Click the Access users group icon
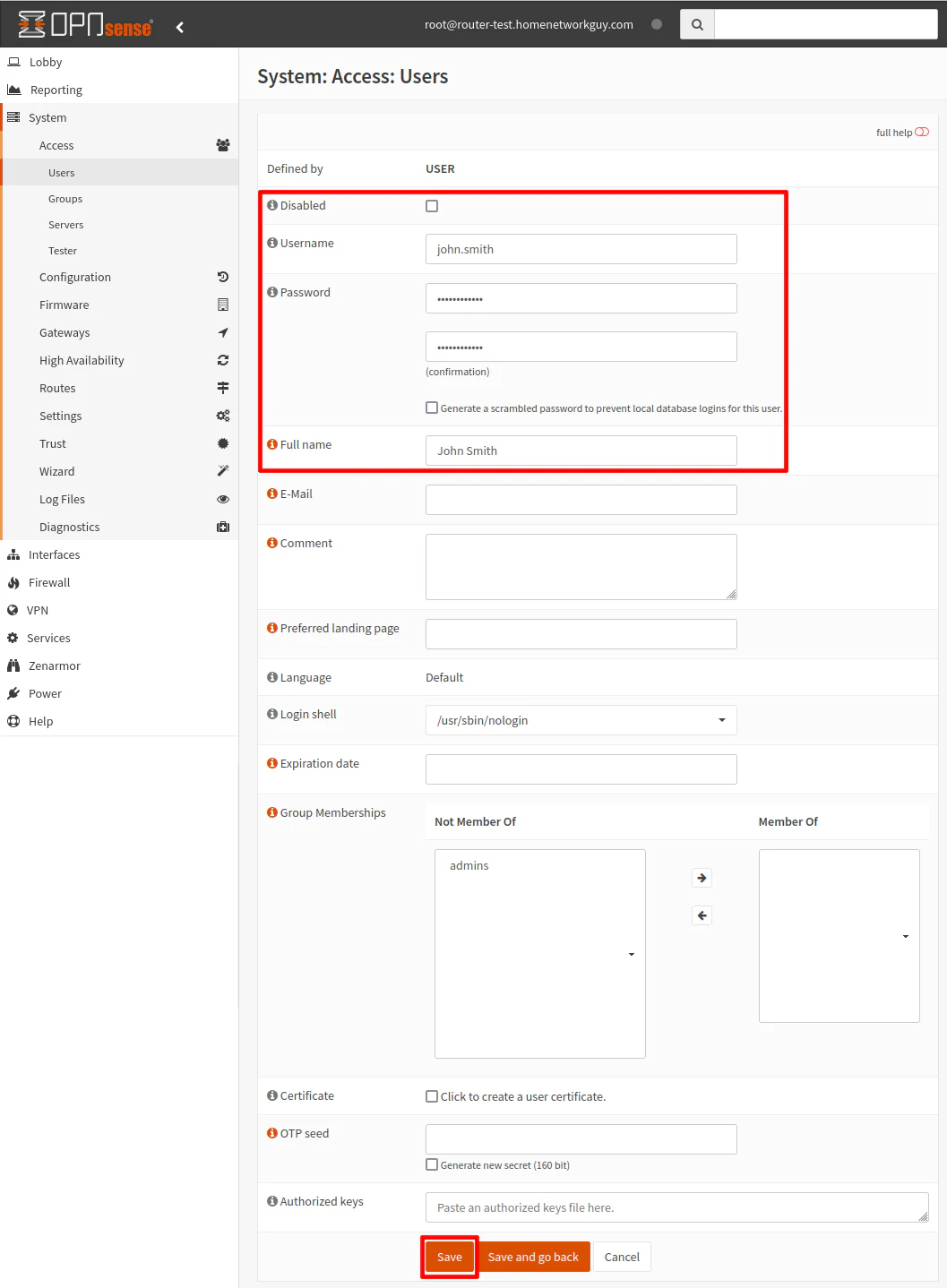 pos(223,145)
